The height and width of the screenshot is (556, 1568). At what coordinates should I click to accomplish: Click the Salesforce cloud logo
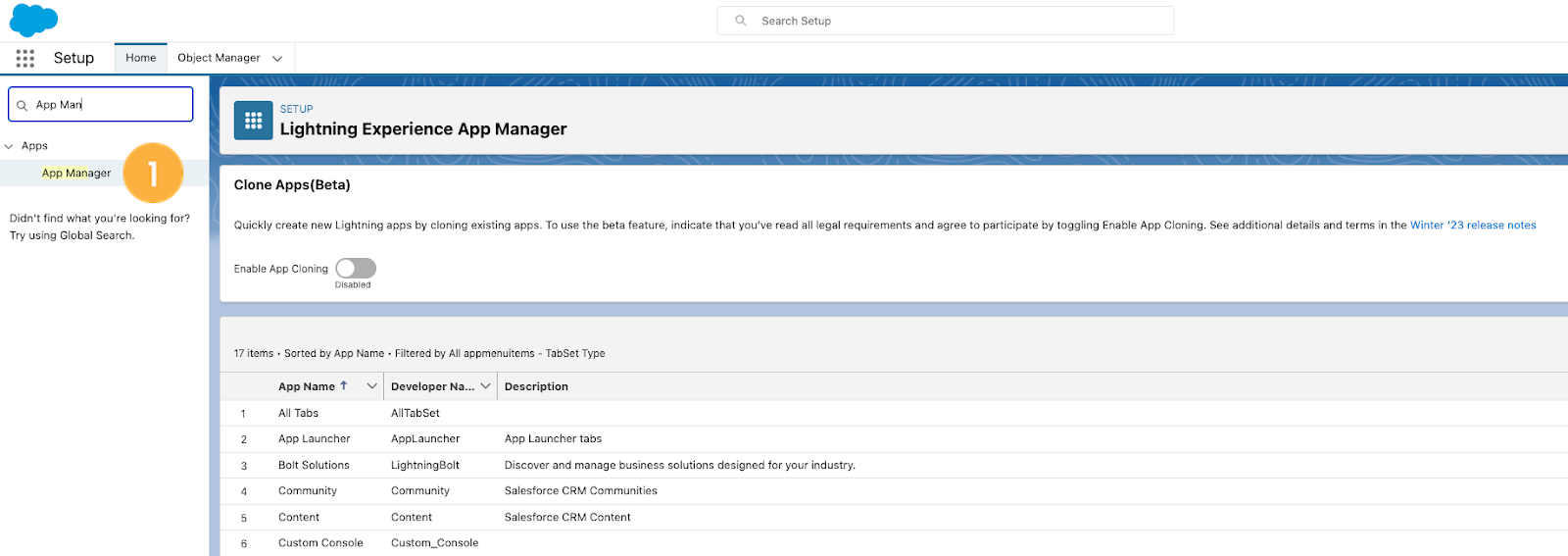(34, 20)
